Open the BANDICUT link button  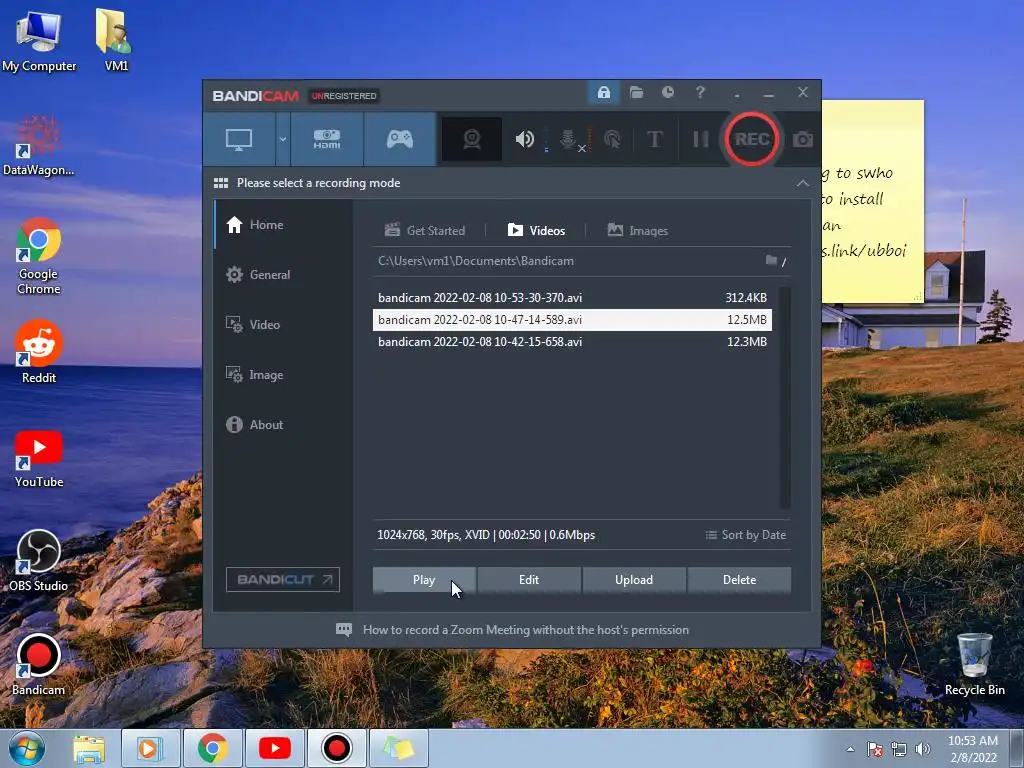pyautogui.click(x=283, y=579)
